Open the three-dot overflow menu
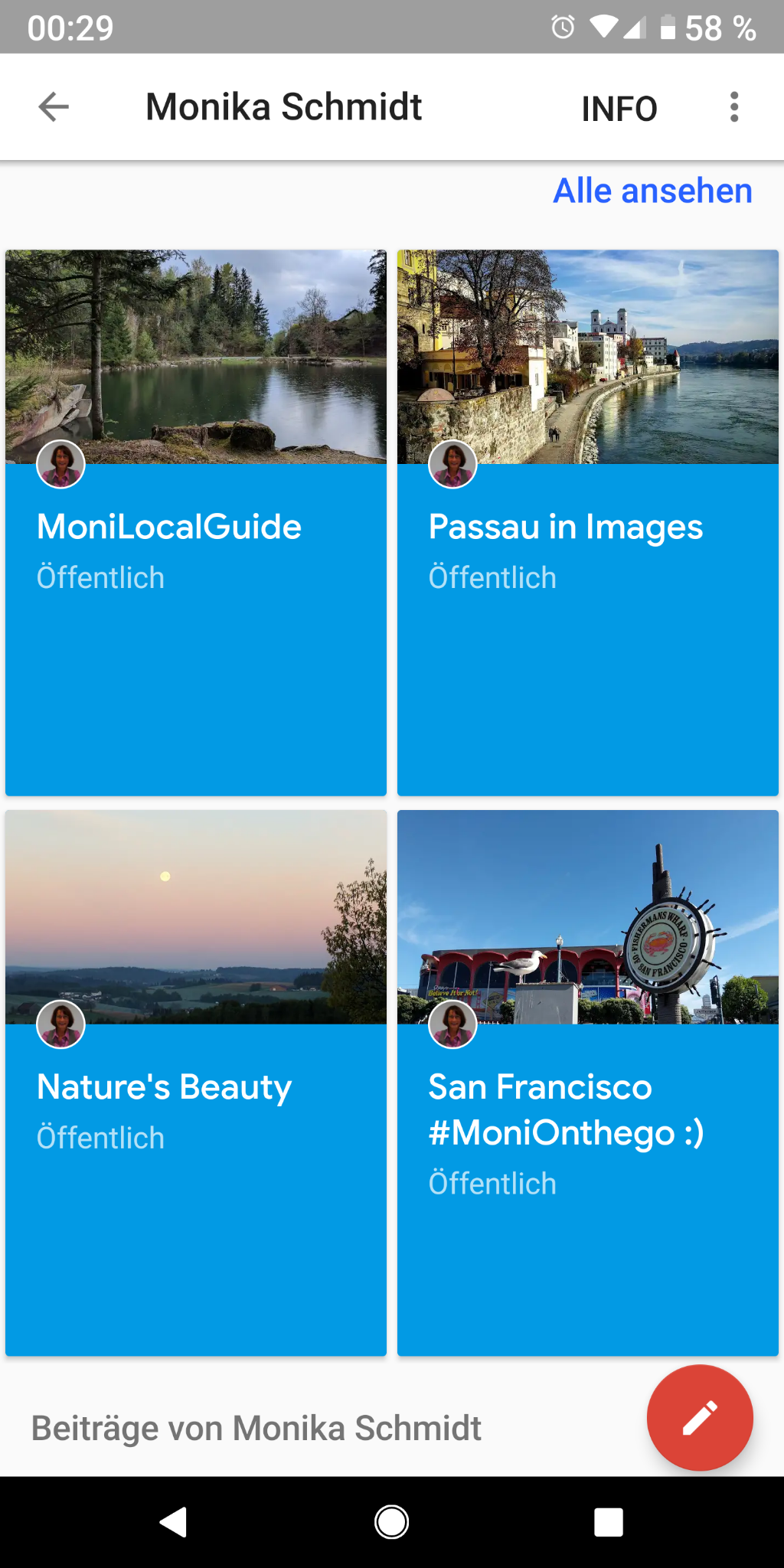 tap(733, 107)
